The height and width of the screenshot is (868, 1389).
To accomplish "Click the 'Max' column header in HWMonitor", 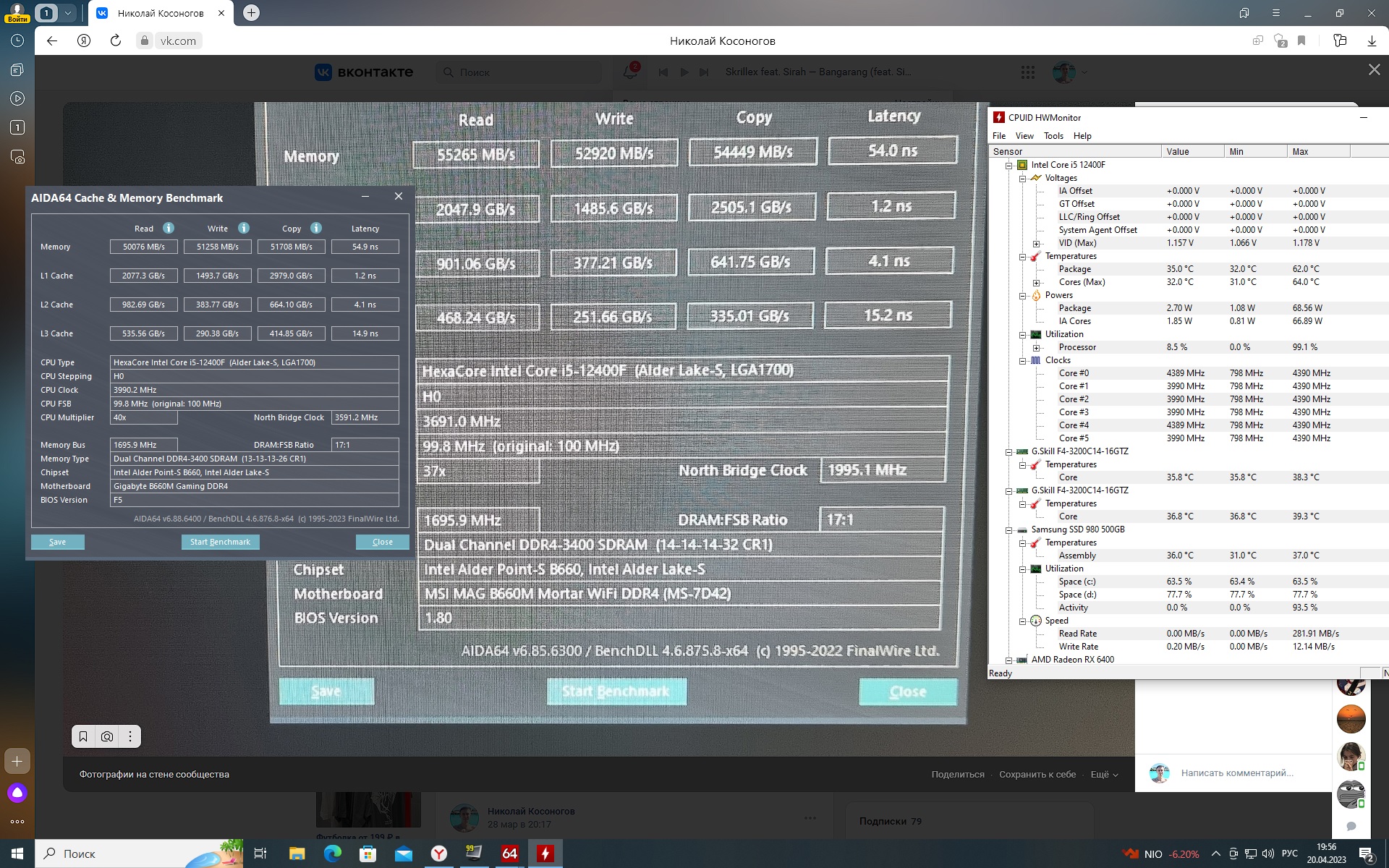I will (x=1318, y=151).
